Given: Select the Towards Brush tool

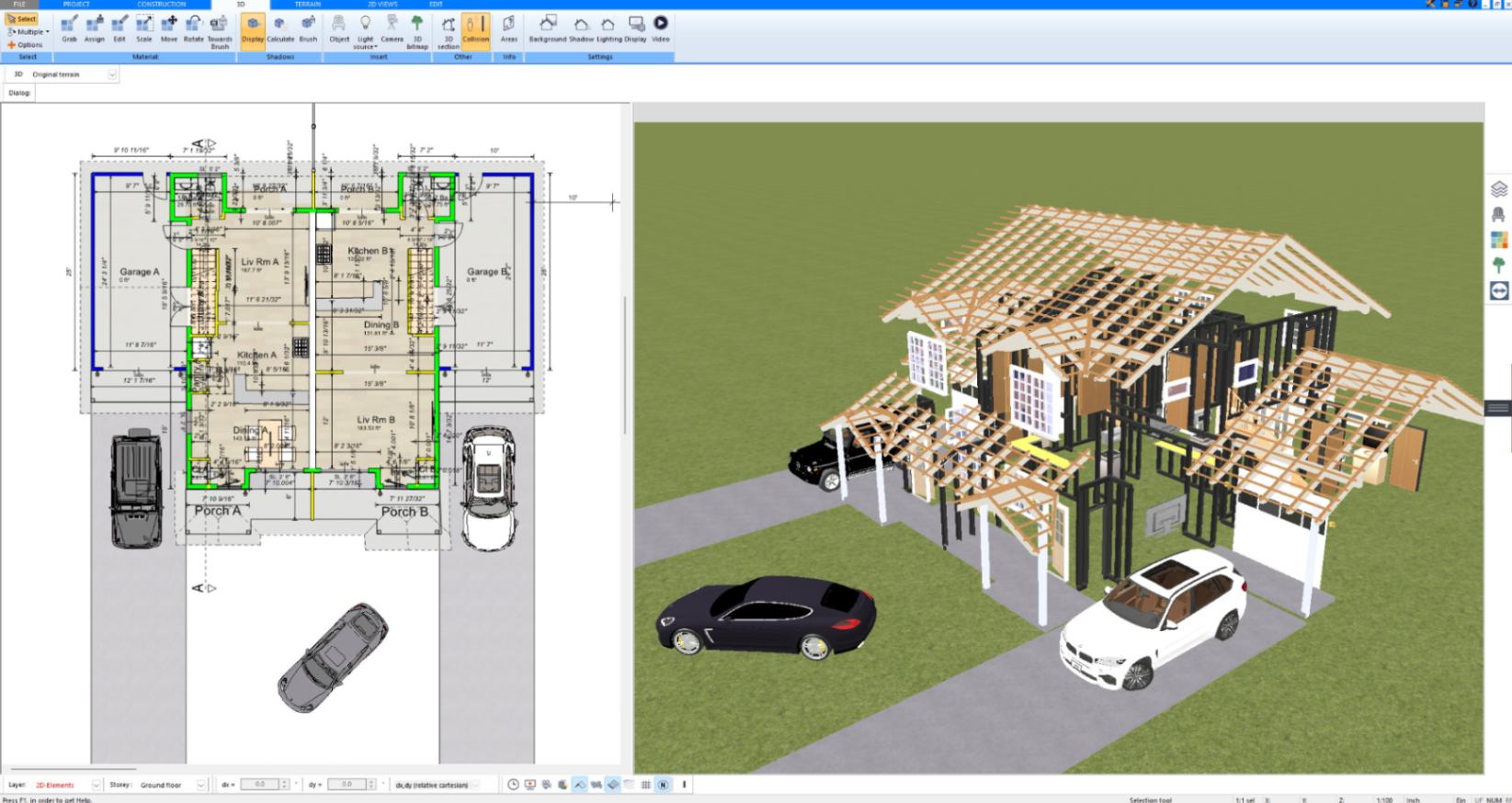Looking at the screenshot, I should click(x=220, y=31).
